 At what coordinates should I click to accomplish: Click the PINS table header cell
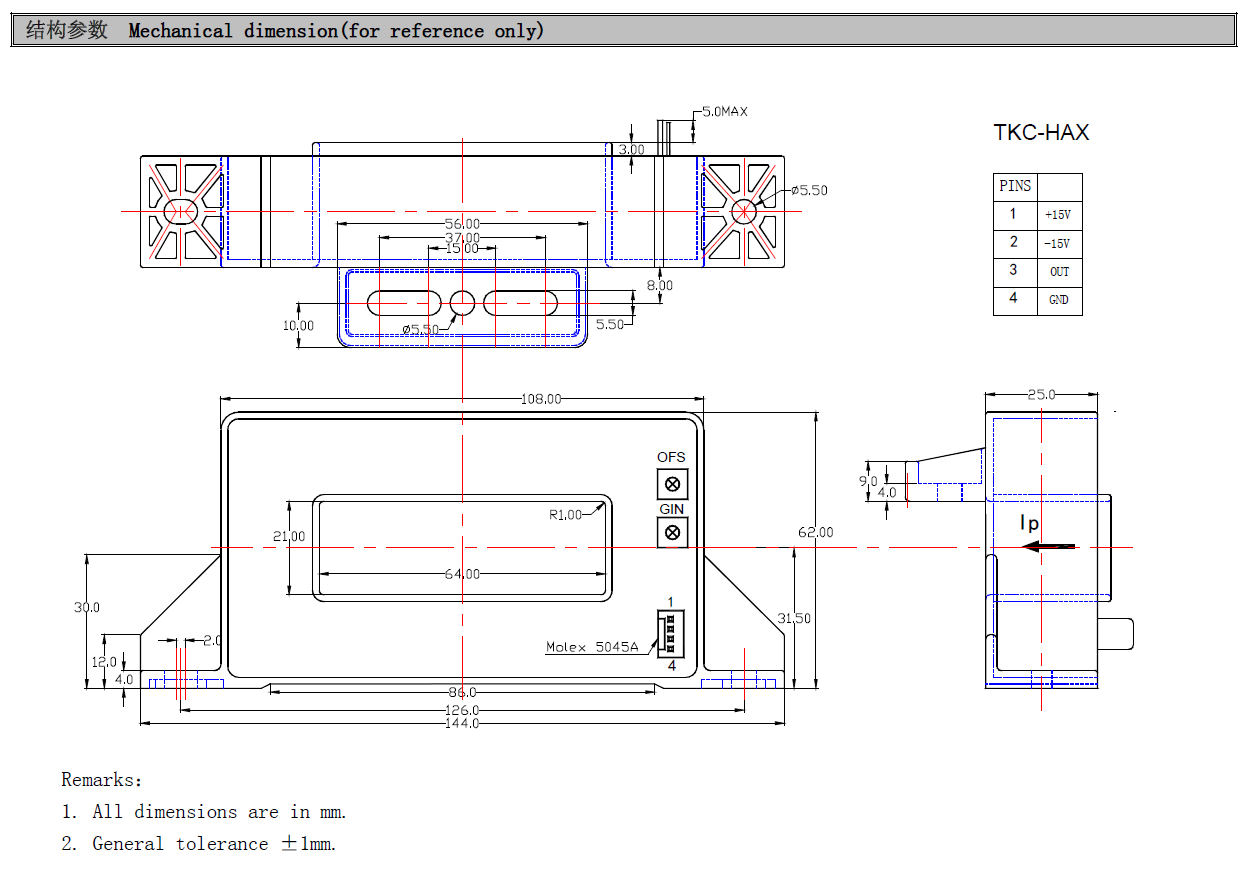click(x=1015, y=187)
